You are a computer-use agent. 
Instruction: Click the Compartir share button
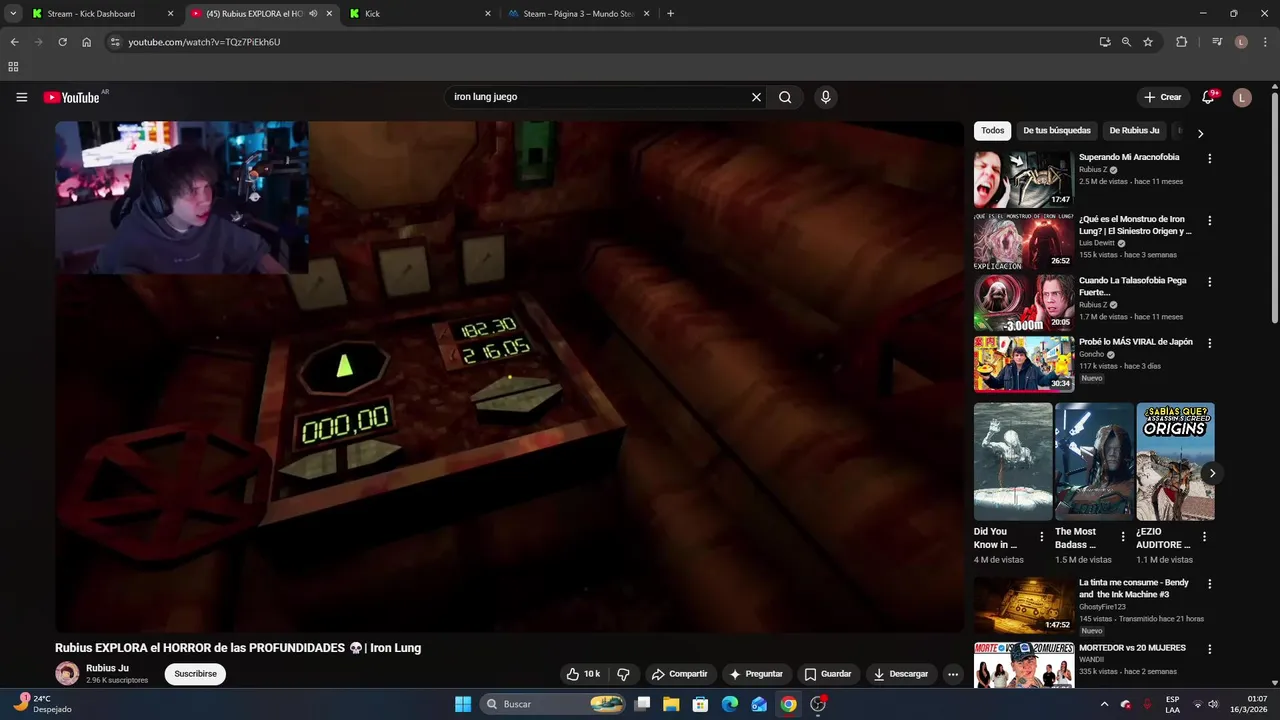(x=679, y=674)
